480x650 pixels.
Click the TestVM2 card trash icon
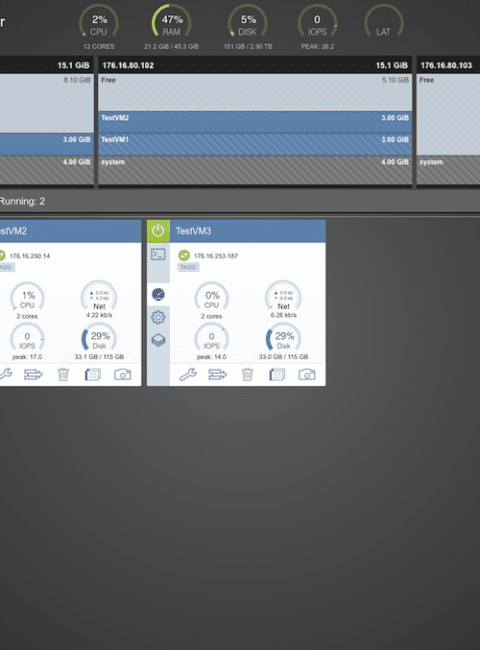point(63,375)
